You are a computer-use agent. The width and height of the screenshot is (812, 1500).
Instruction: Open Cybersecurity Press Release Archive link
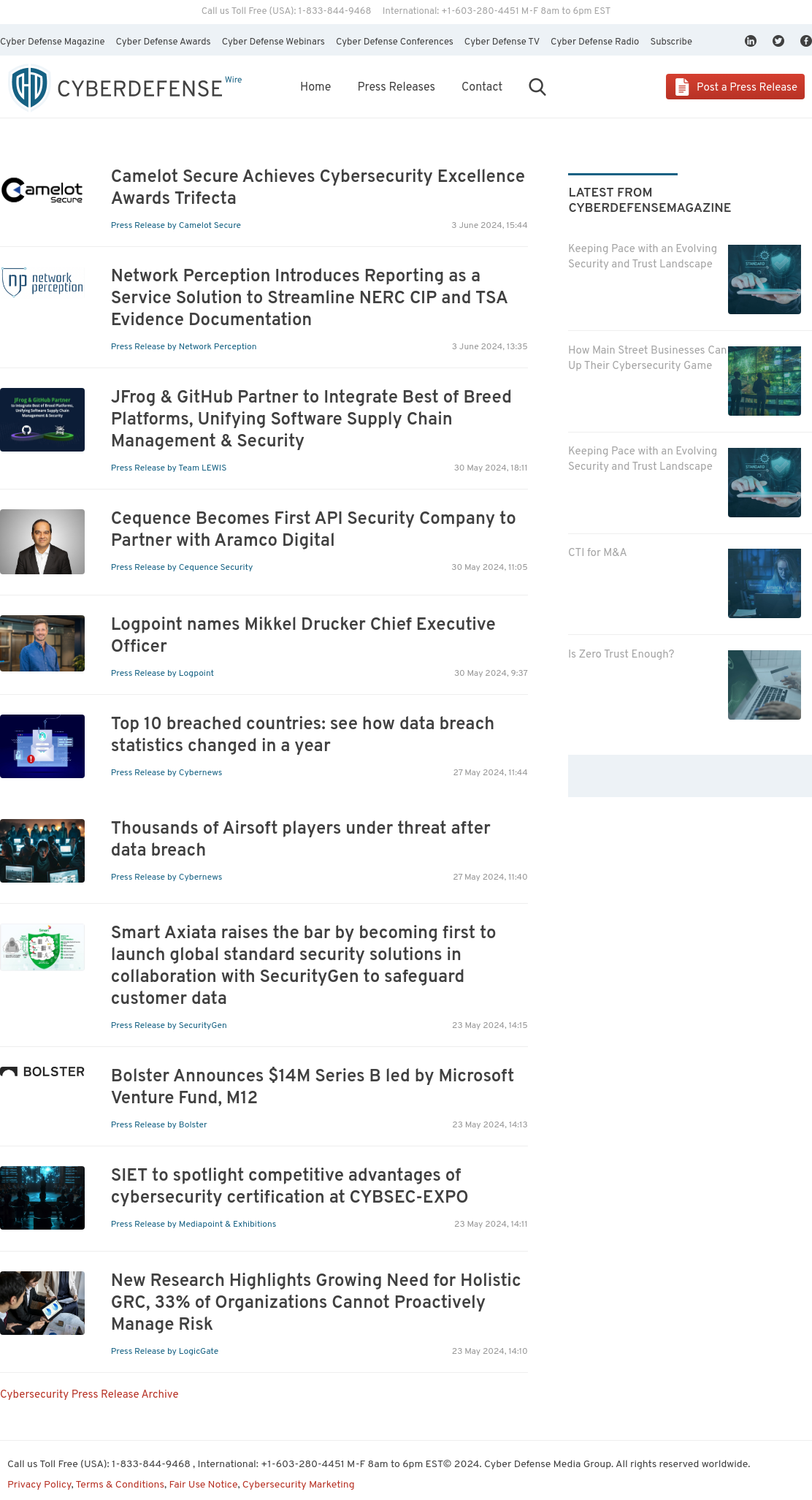[x=89, y=1394]
